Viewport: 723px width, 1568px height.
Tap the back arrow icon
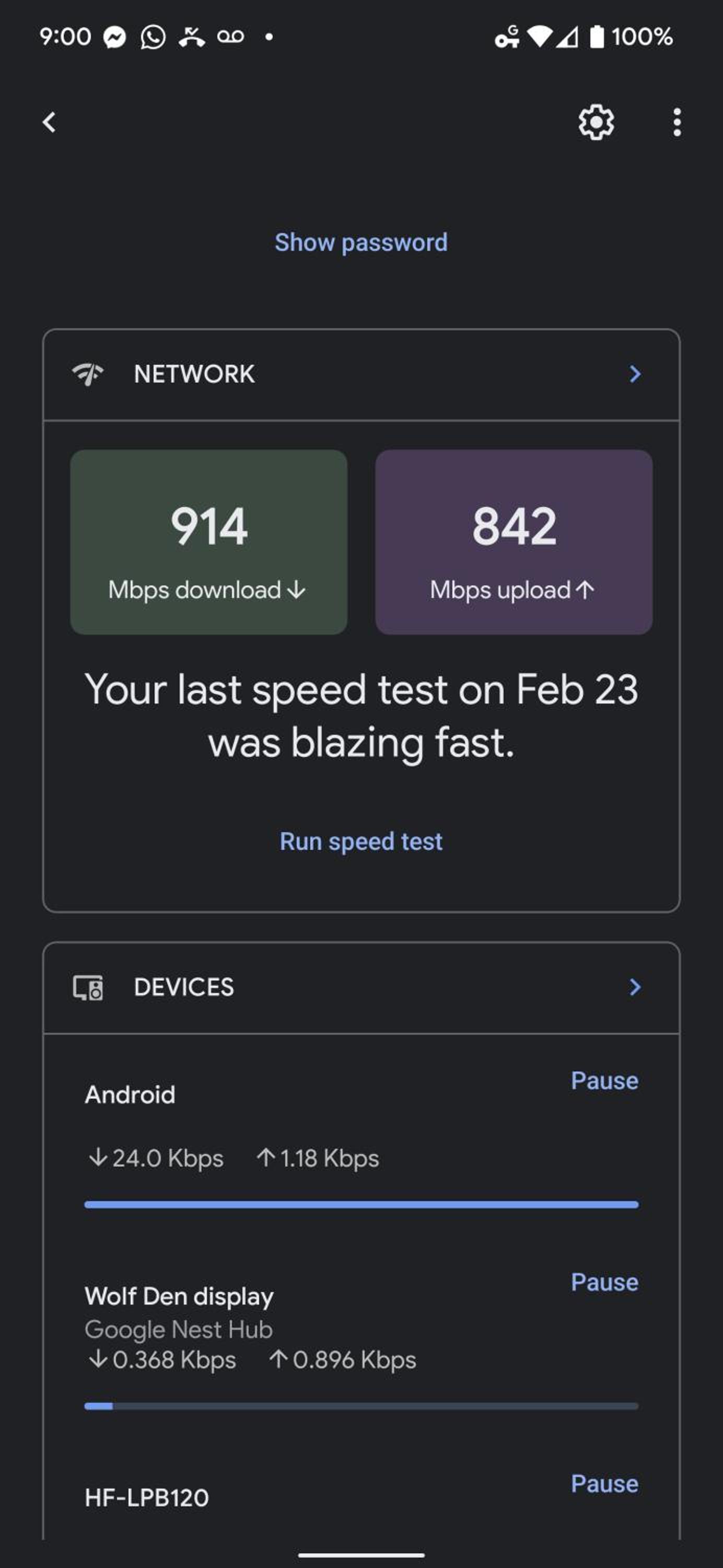(x=49, y=122)
